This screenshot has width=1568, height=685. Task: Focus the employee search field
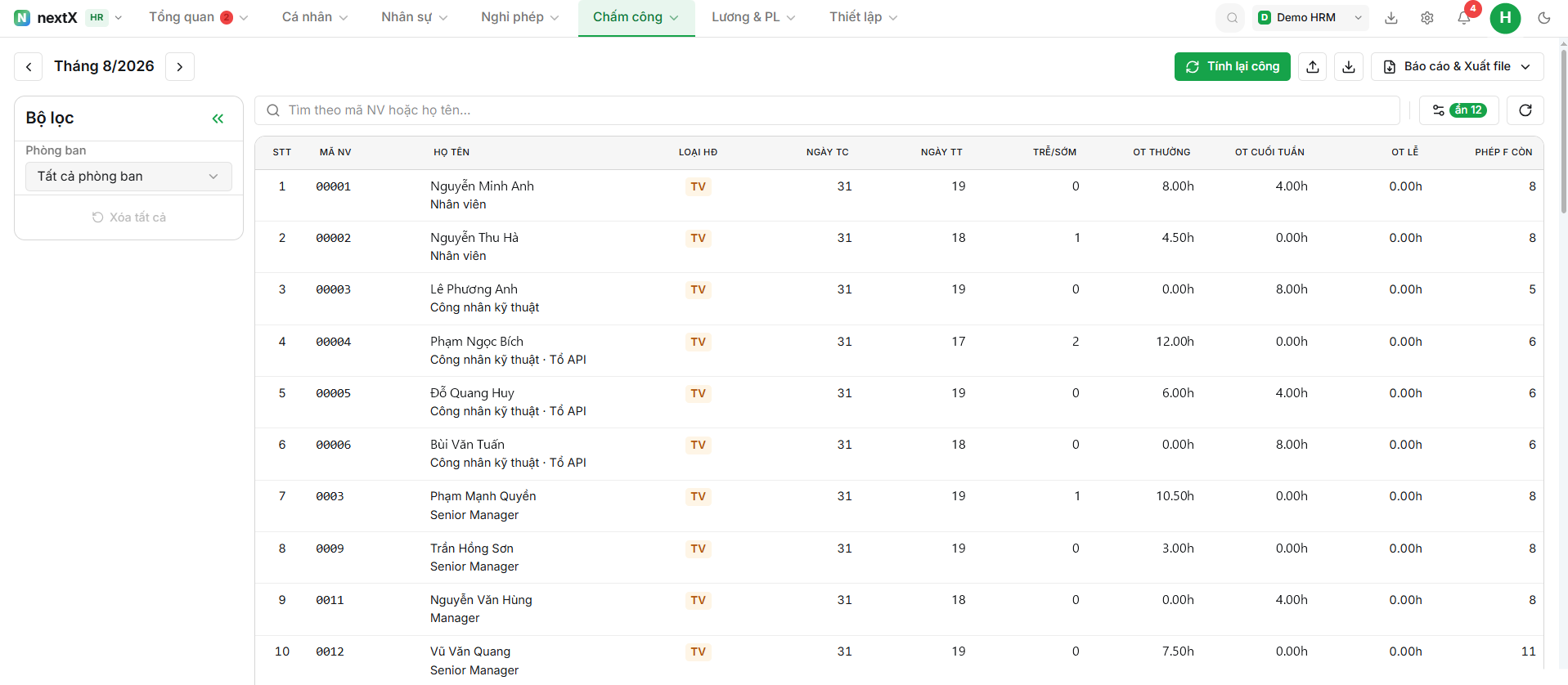[828, 110]
